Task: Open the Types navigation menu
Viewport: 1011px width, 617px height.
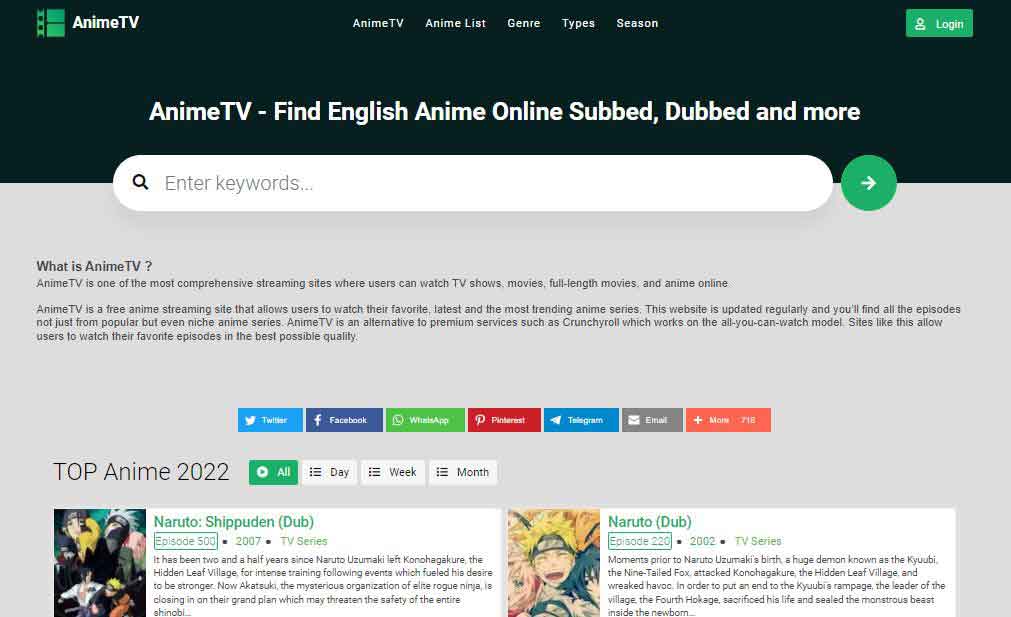Action: tap(578, 23)
